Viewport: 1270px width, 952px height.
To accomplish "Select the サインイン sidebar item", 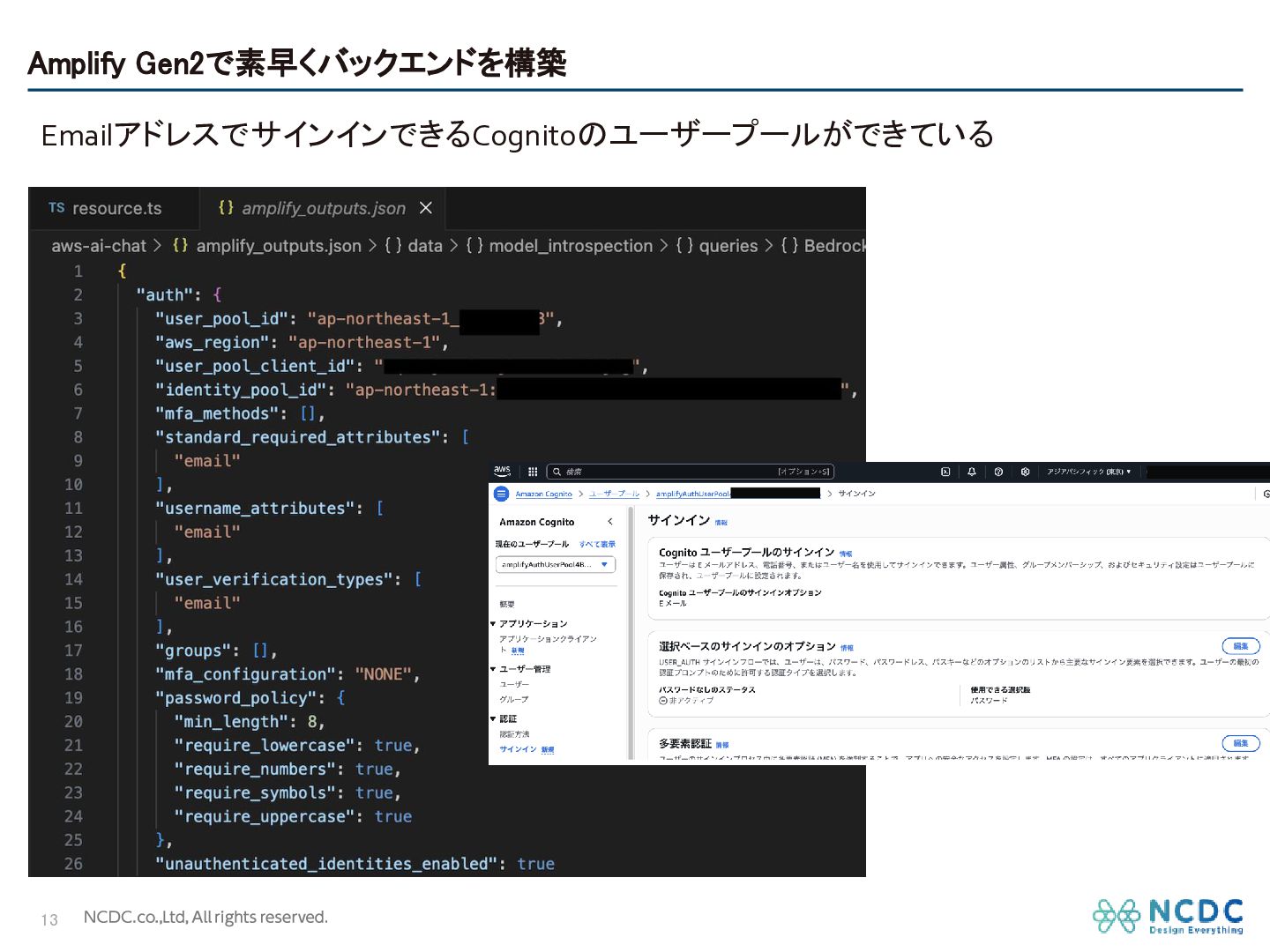I will 519,749.
